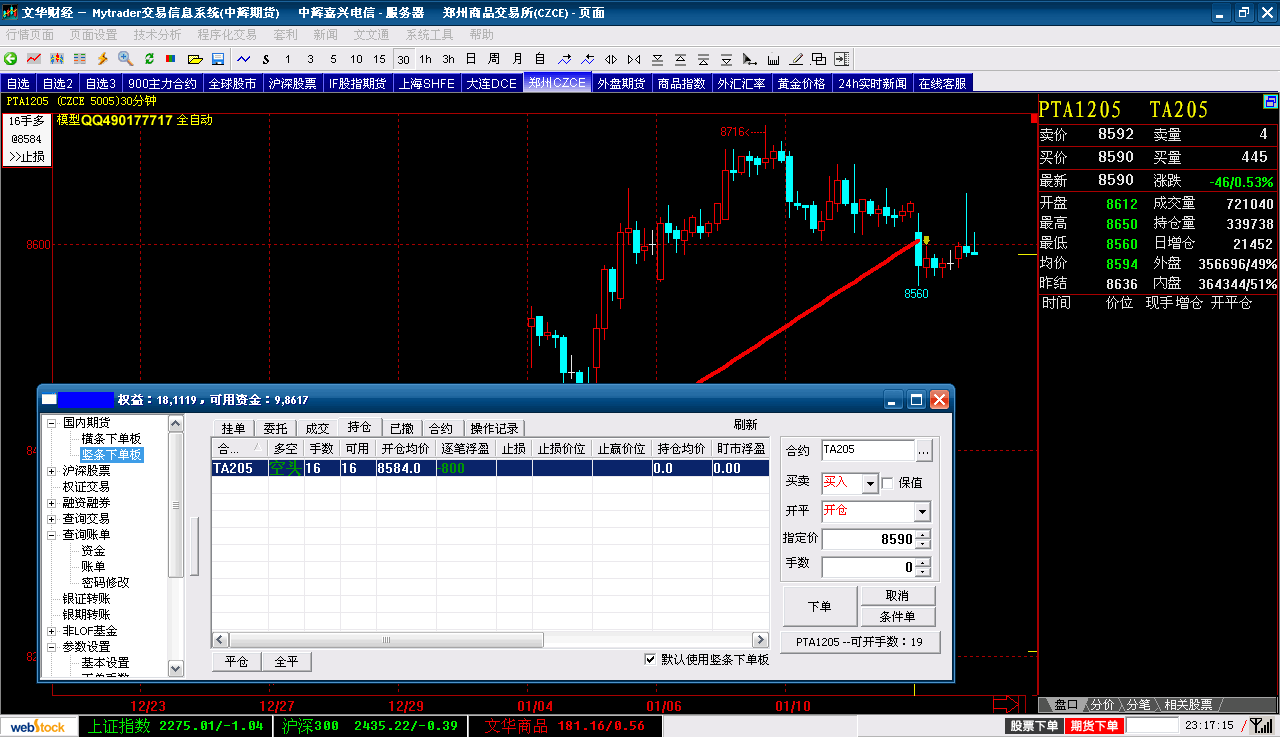Click the magnifier zoom icon in toolbar

(x=125, y=59)
